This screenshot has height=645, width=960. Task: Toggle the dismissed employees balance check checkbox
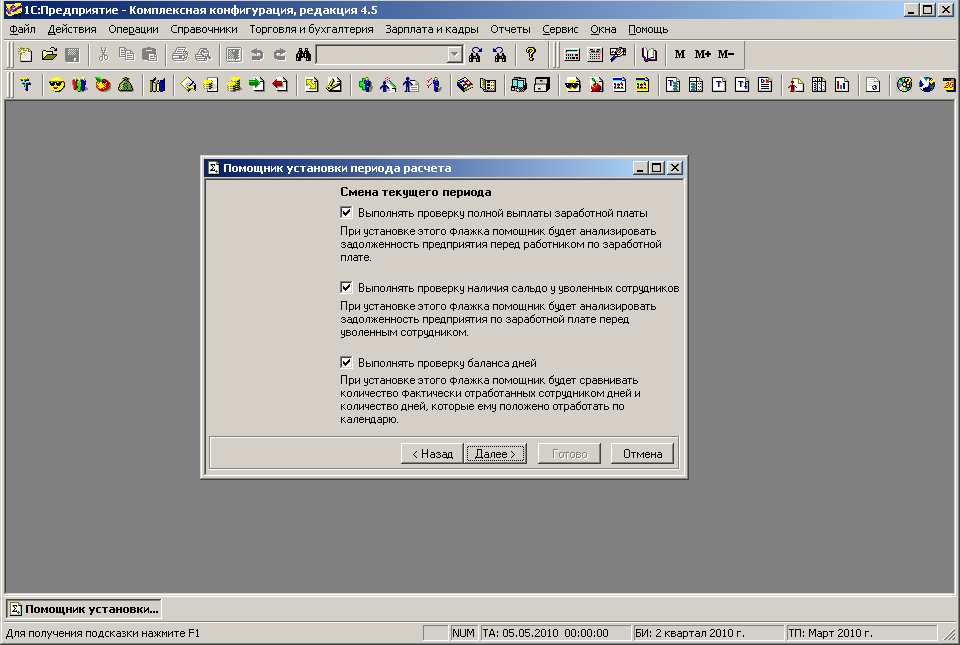click(x=347, y=287)
